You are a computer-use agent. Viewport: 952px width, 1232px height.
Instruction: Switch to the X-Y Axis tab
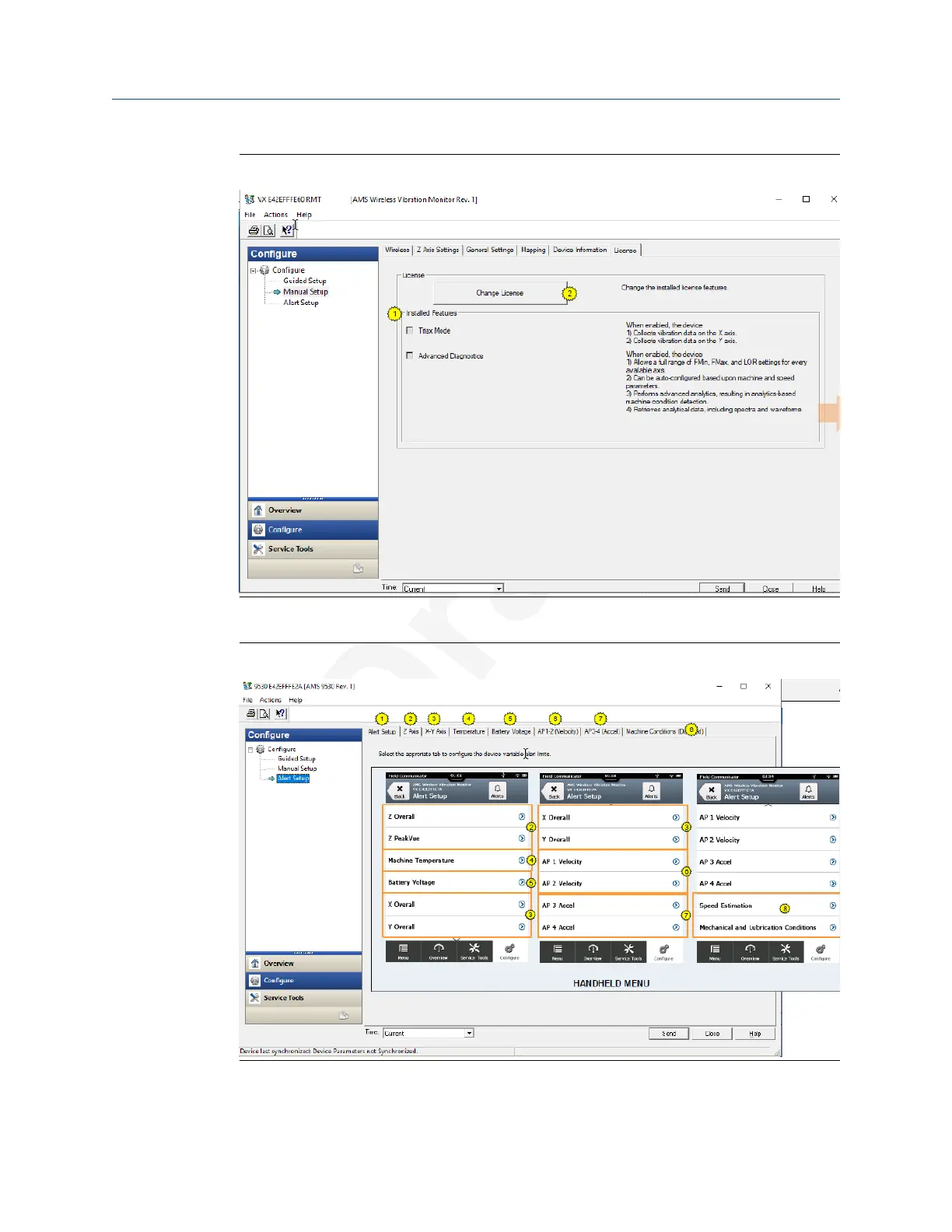pyautogui.click(x=436, y=731)
